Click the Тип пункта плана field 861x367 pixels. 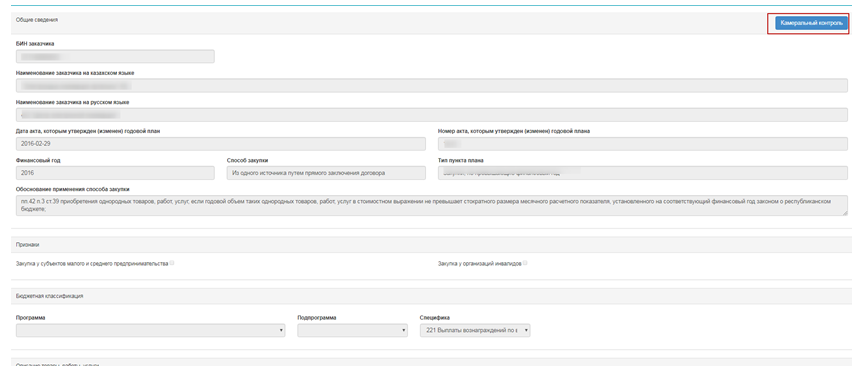pyautogui.click(x=642, y=173)
